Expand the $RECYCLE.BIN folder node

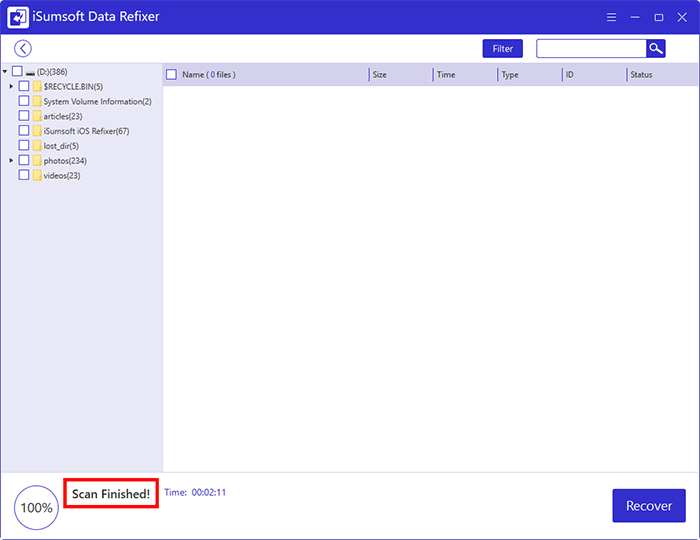(11, 86)
